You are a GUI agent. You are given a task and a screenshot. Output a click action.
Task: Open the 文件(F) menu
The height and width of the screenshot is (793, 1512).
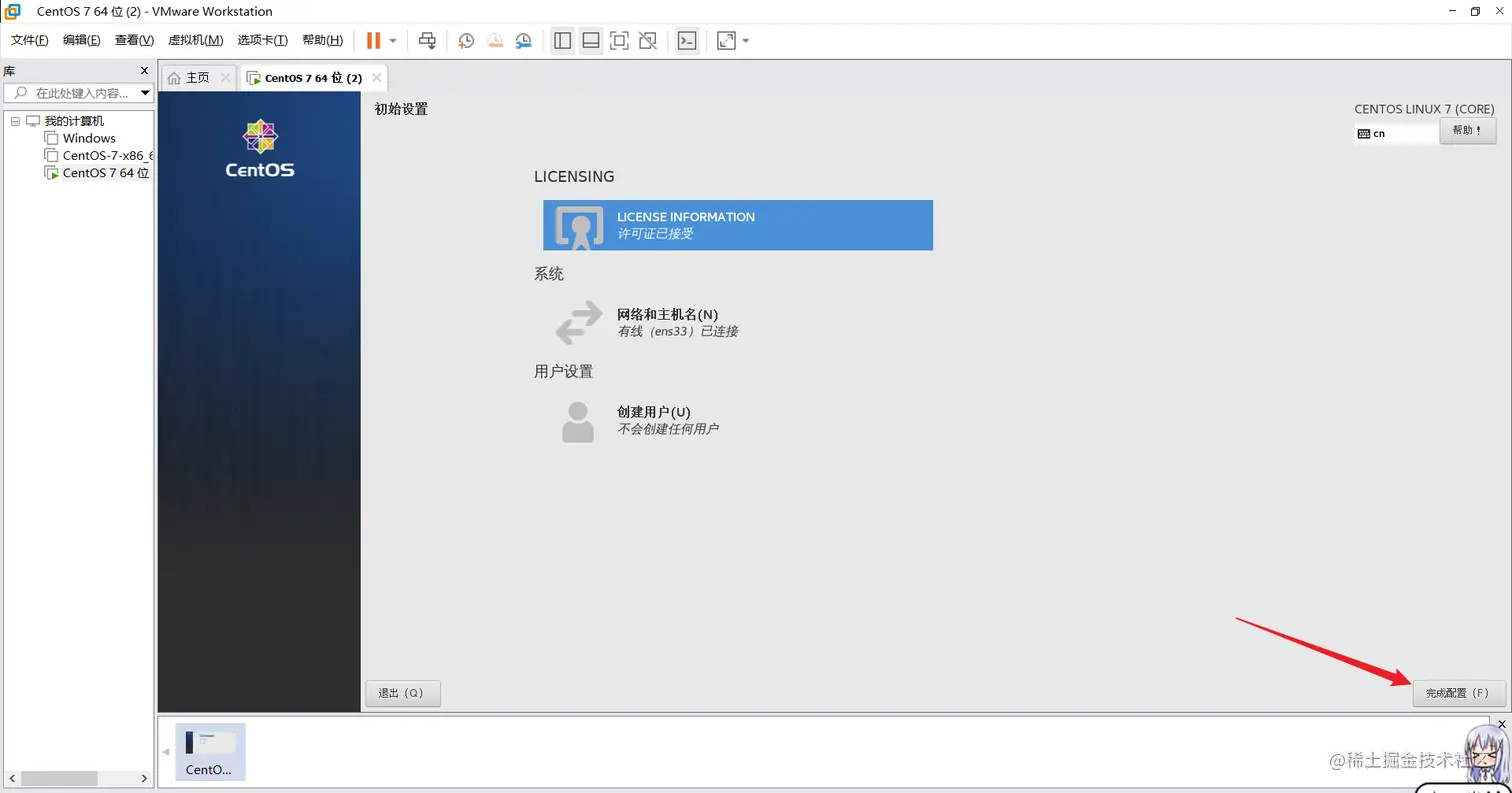click(29, 40)
